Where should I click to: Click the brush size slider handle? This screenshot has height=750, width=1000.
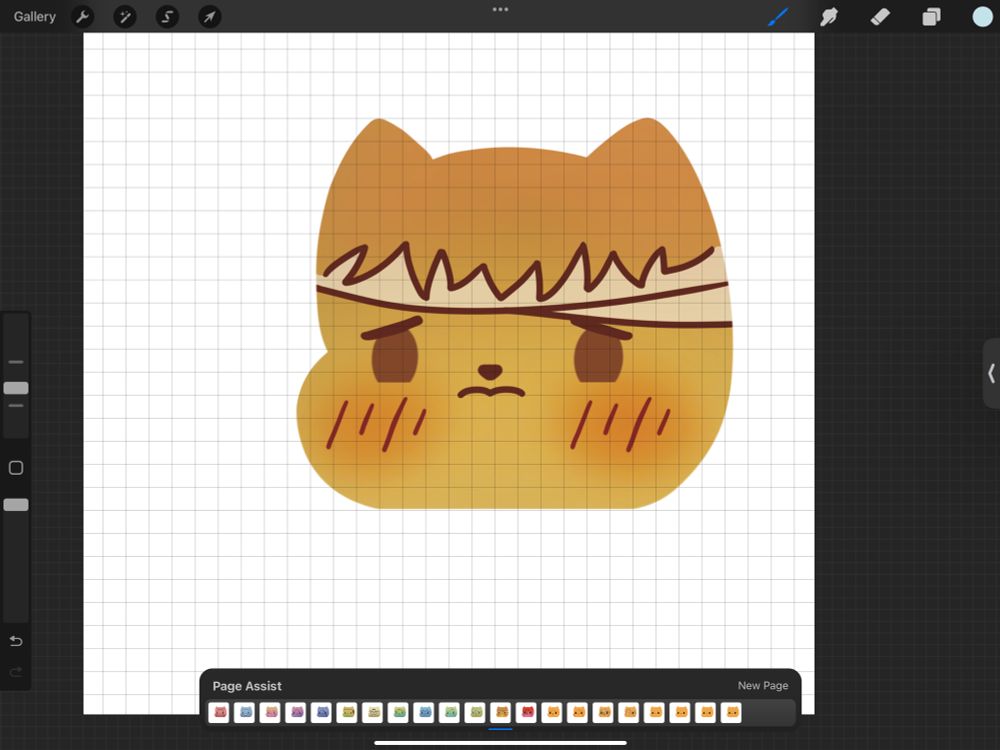point(16,388)
